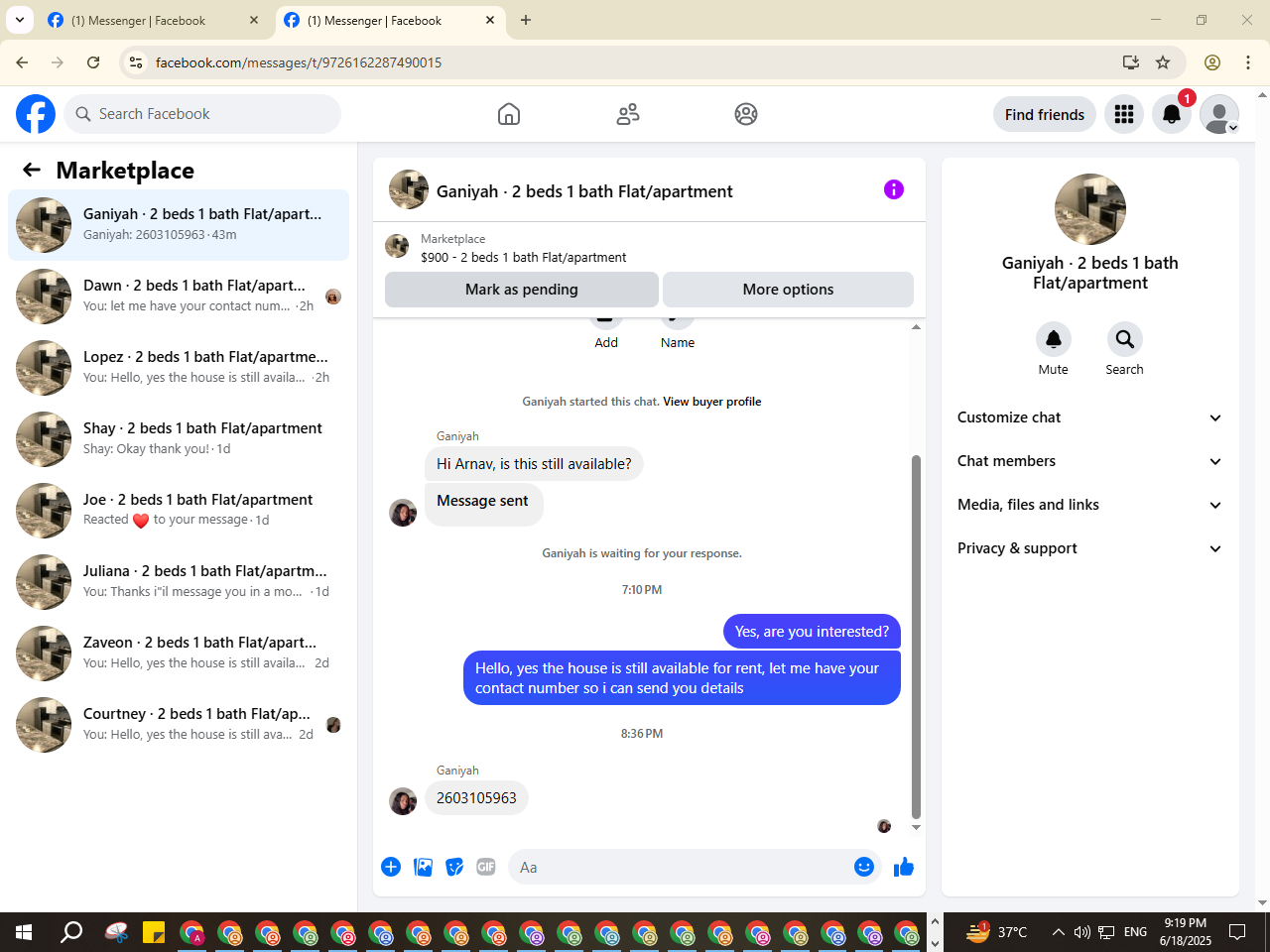Open the Friends icon in top navigation
1270x952 pixels.
click(x=628, y=114)
